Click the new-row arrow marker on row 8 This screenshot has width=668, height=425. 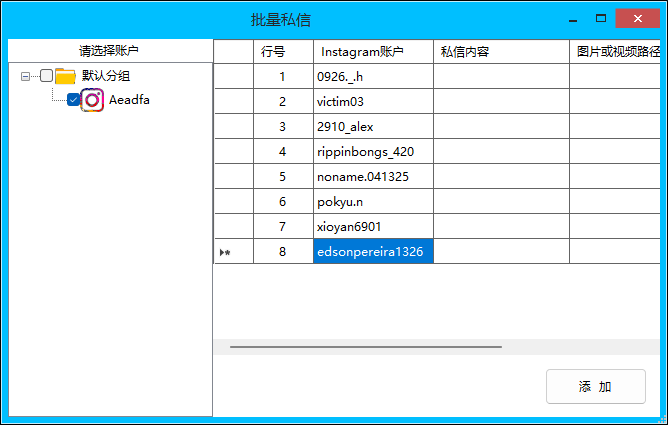[226, 253]
